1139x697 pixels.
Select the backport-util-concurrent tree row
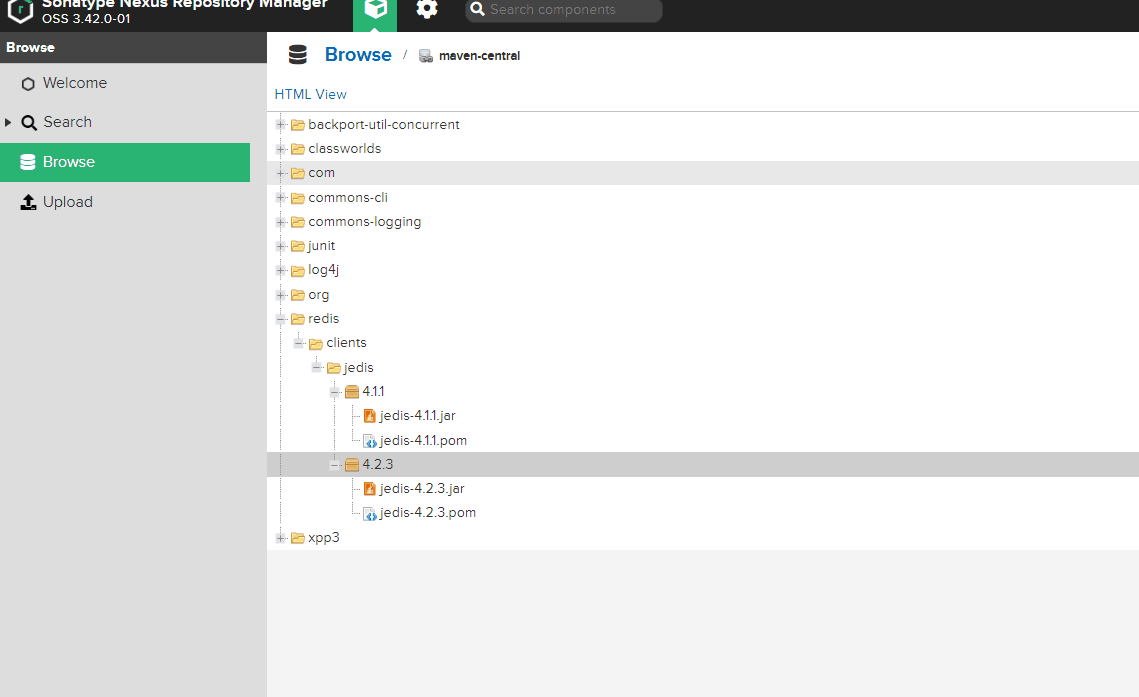click(703, 124)
